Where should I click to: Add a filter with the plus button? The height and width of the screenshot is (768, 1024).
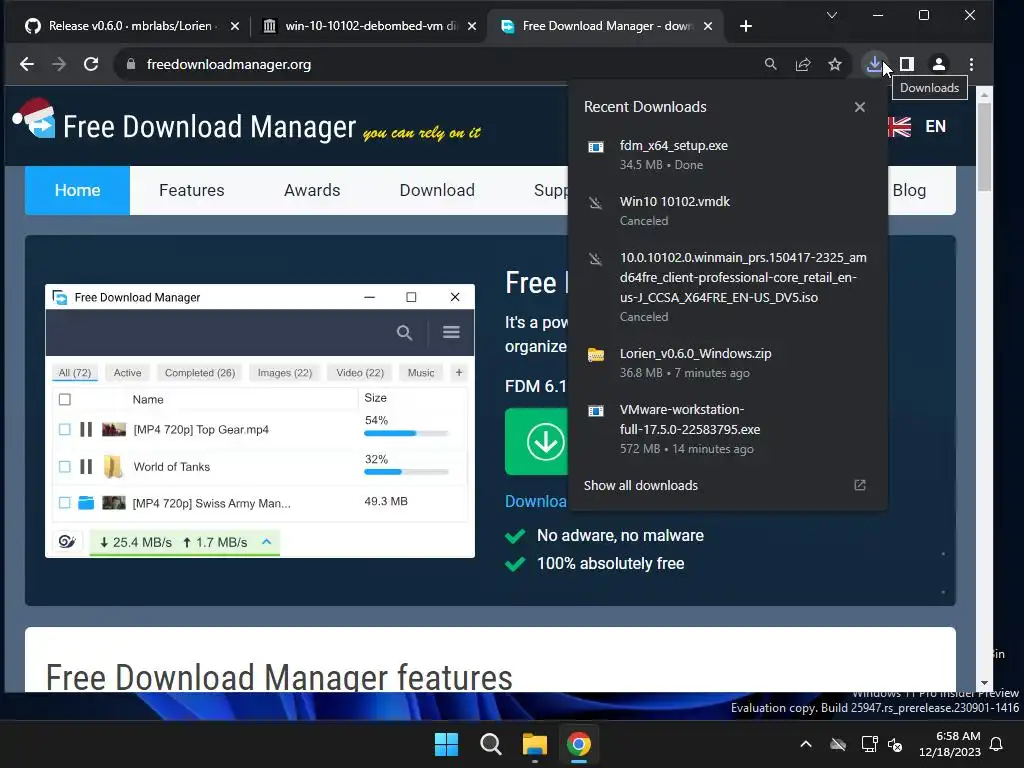click(458, 372)
